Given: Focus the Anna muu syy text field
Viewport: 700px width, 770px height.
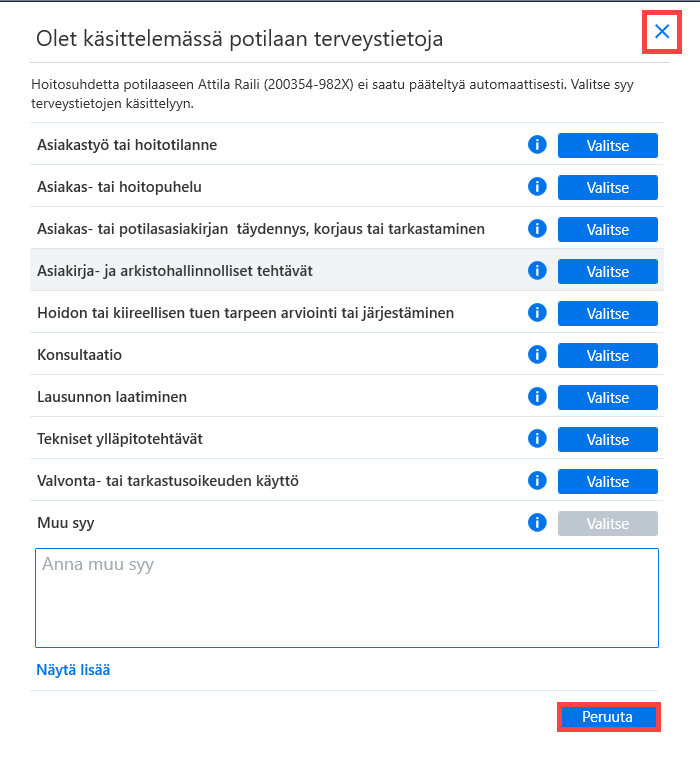Looking at the screenshot, I should [347, 598].
